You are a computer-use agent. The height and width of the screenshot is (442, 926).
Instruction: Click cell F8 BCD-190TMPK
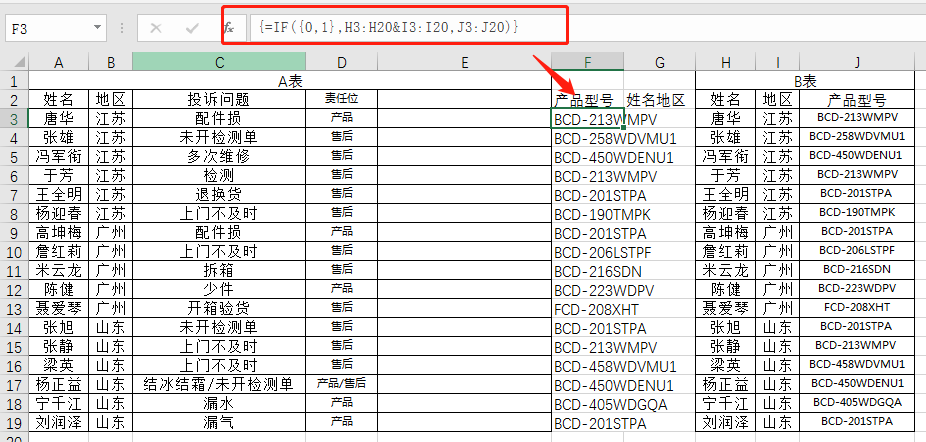[x=588, y=213]
